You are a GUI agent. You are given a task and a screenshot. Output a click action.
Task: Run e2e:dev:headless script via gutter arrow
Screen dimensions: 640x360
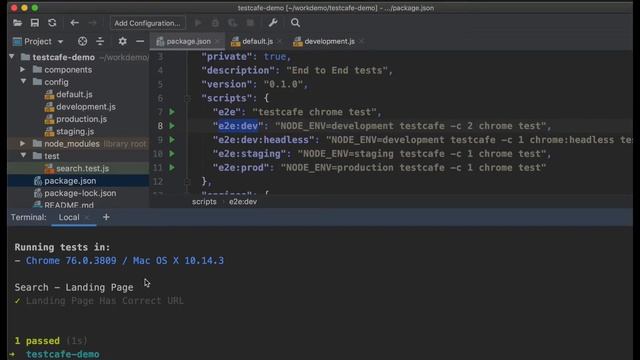point(172,140)
